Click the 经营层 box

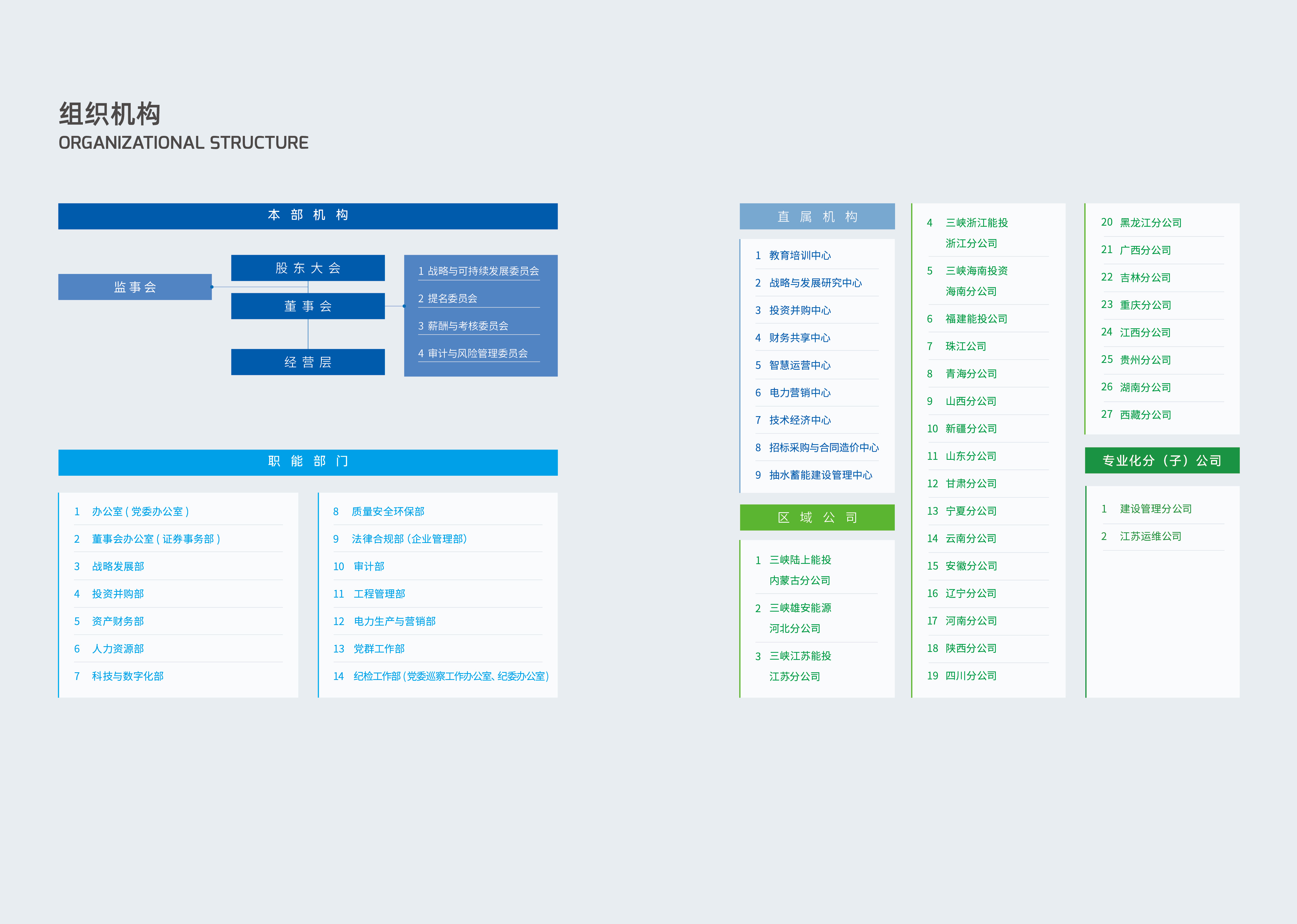click(x=307, y=362)
